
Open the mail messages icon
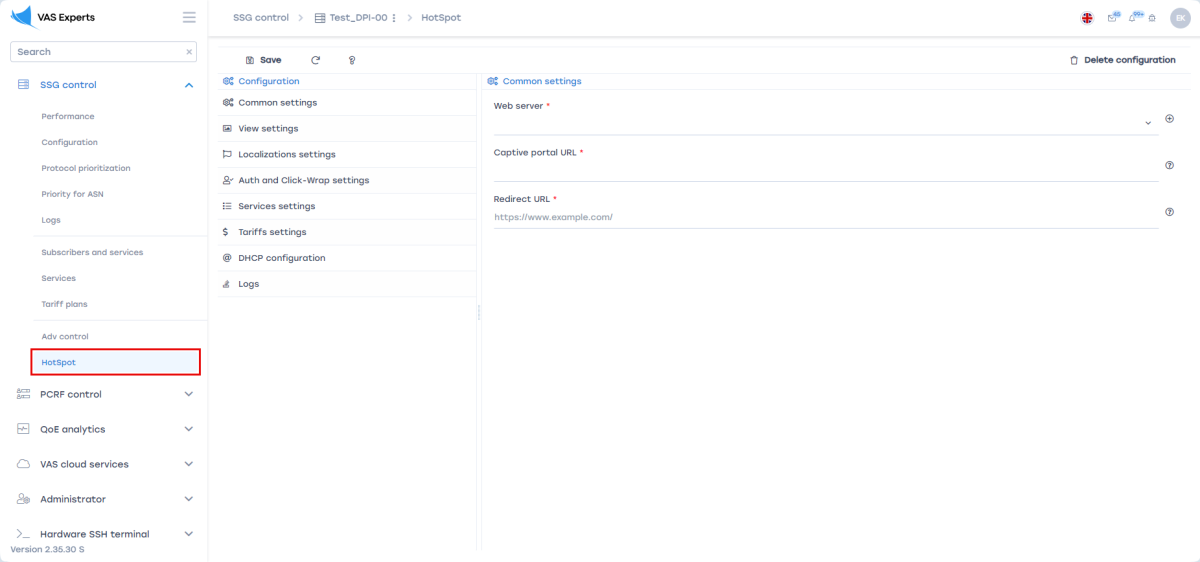[x=1112, y=18]
